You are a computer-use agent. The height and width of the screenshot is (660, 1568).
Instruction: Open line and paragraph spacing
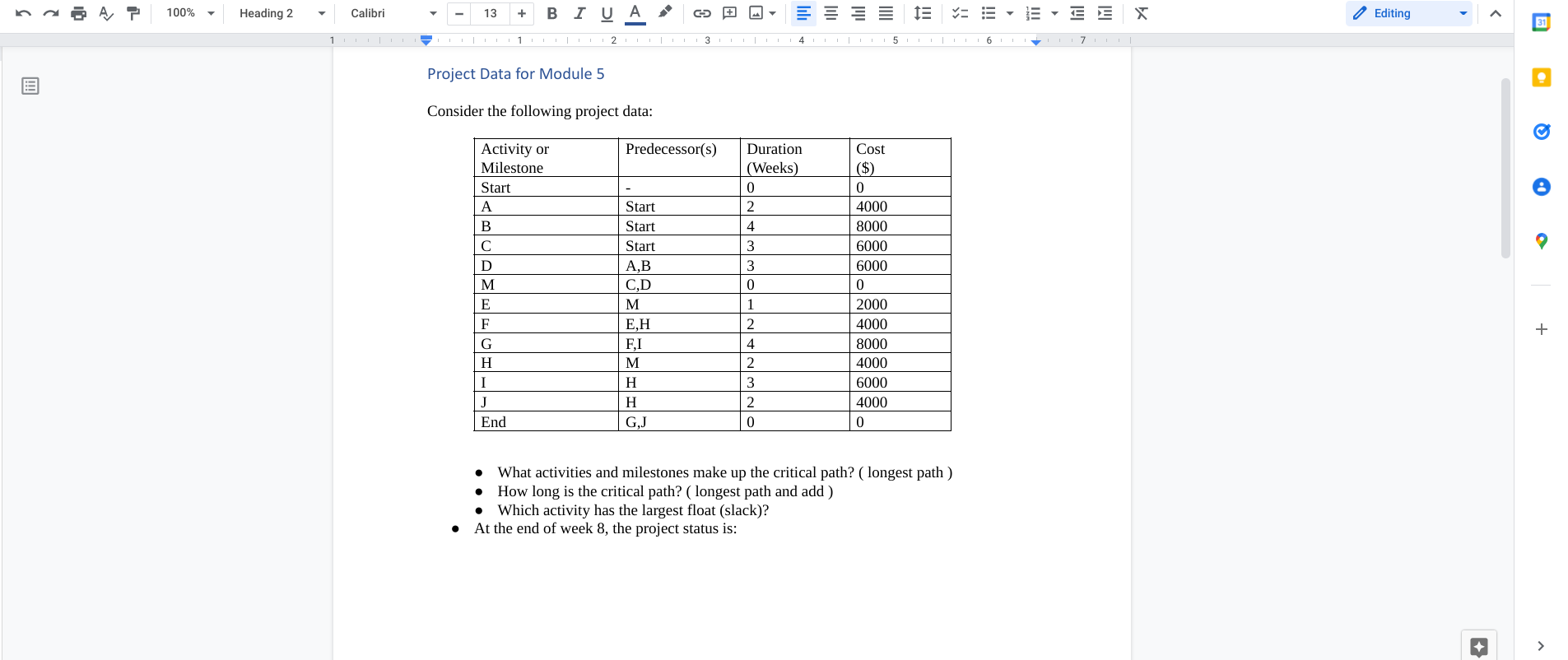pyautogui.click(x=924, y=13)
